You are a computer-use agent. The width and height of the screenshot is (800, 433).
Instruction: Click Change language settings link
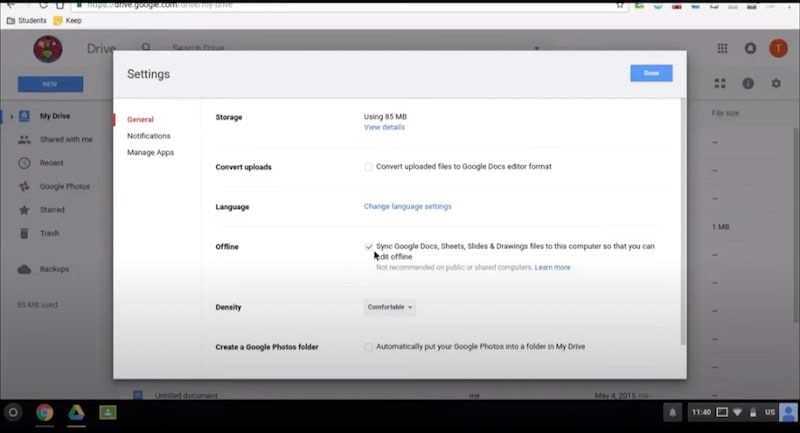(408, 207)
